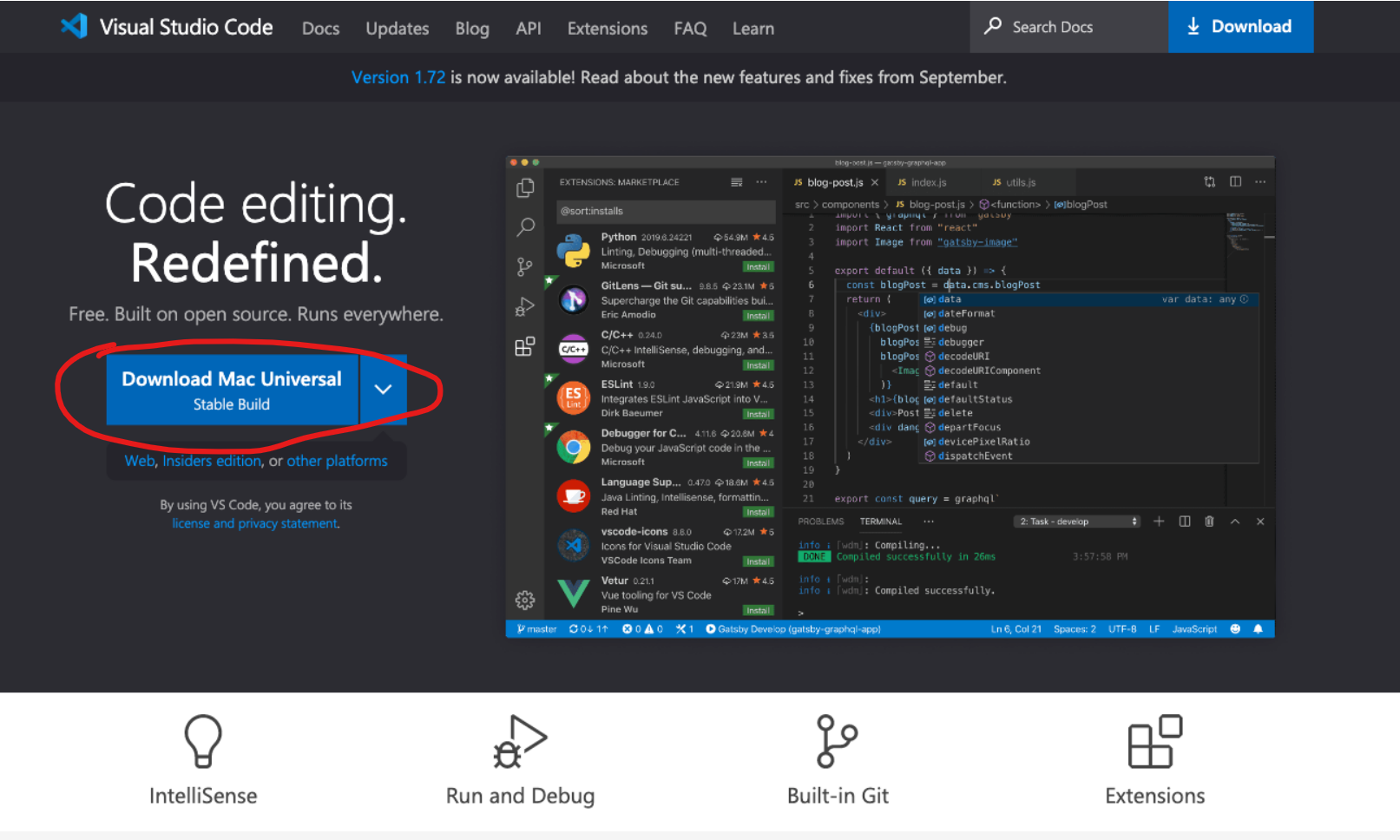Click the blue Download button in header
Screen dimensions: 1400x840
point(1240,27)
